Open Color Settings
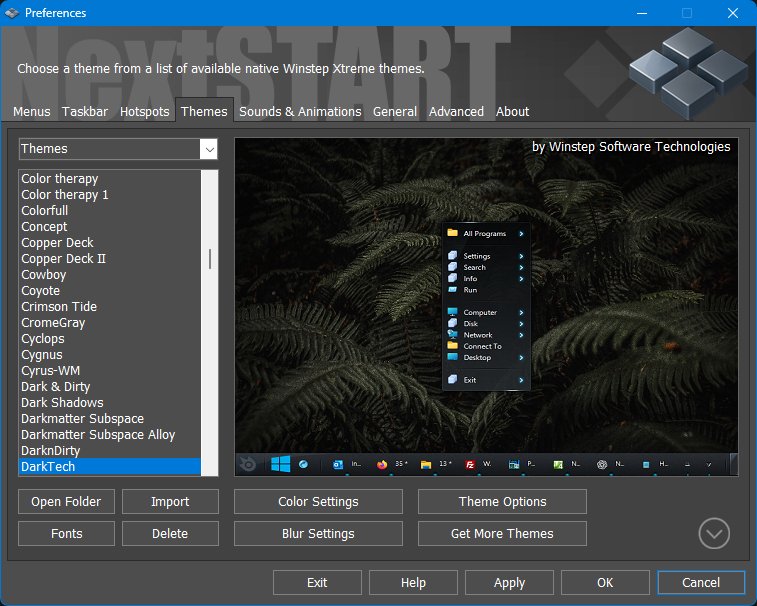Image resolution: width=757 pixels, height=606 pixels. coord(318,502)
